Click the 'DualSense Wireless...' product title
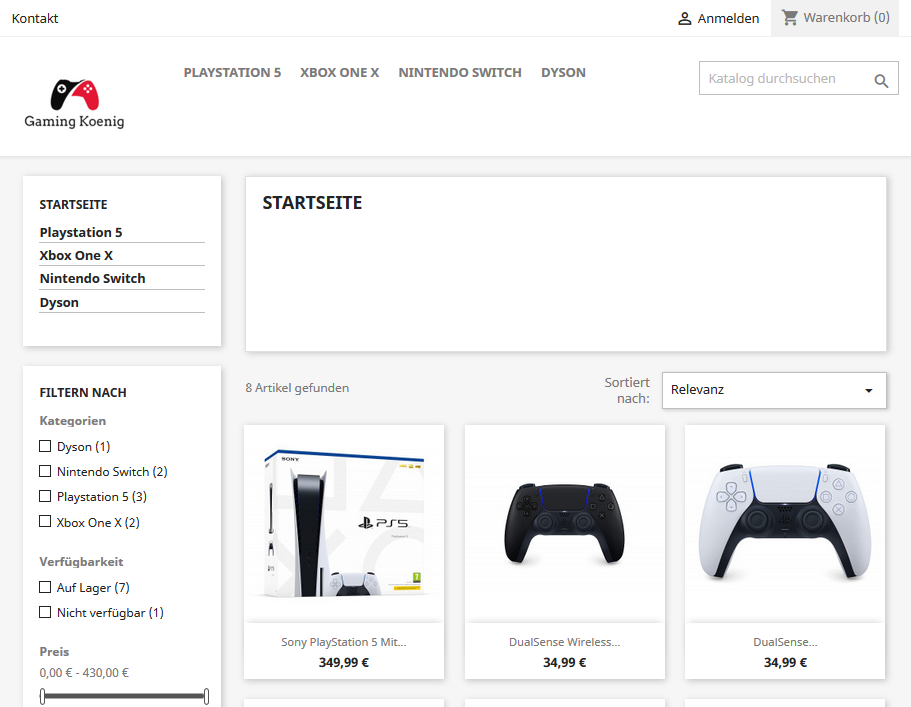Viewport: 911px width, 707px height. (565, 642)
